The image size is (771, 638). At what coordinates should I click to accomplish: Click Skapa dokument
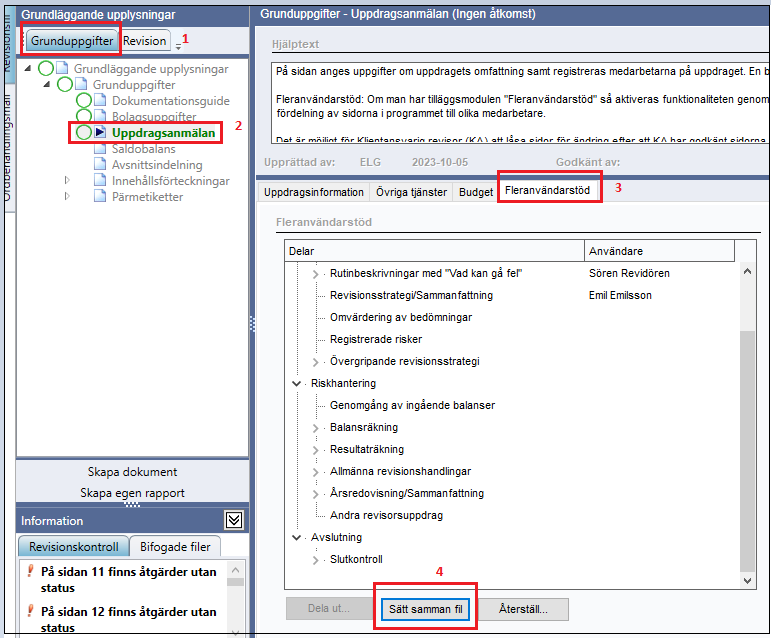(x=132, y=472)
